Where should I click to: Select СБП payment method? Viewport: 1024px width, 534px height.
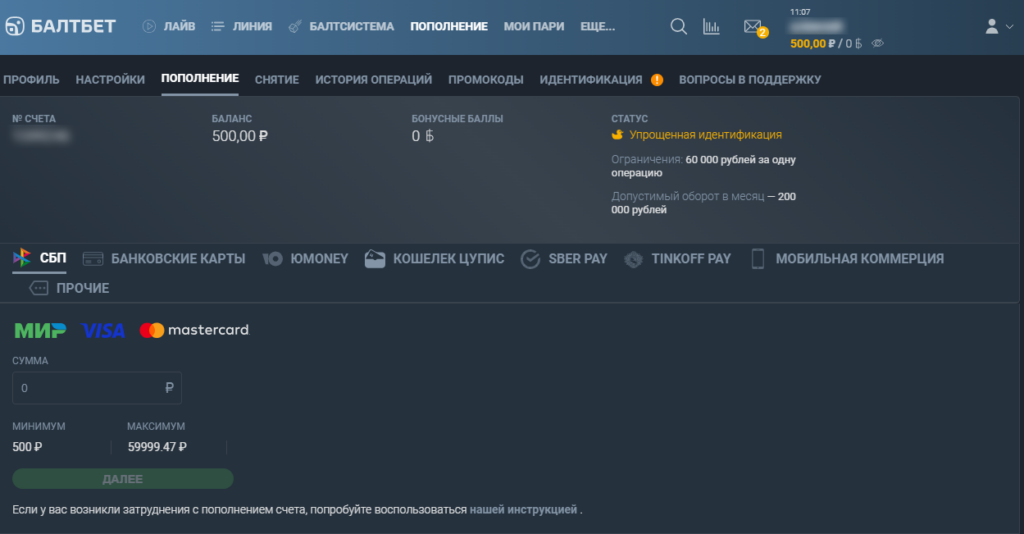pos(53,258)
